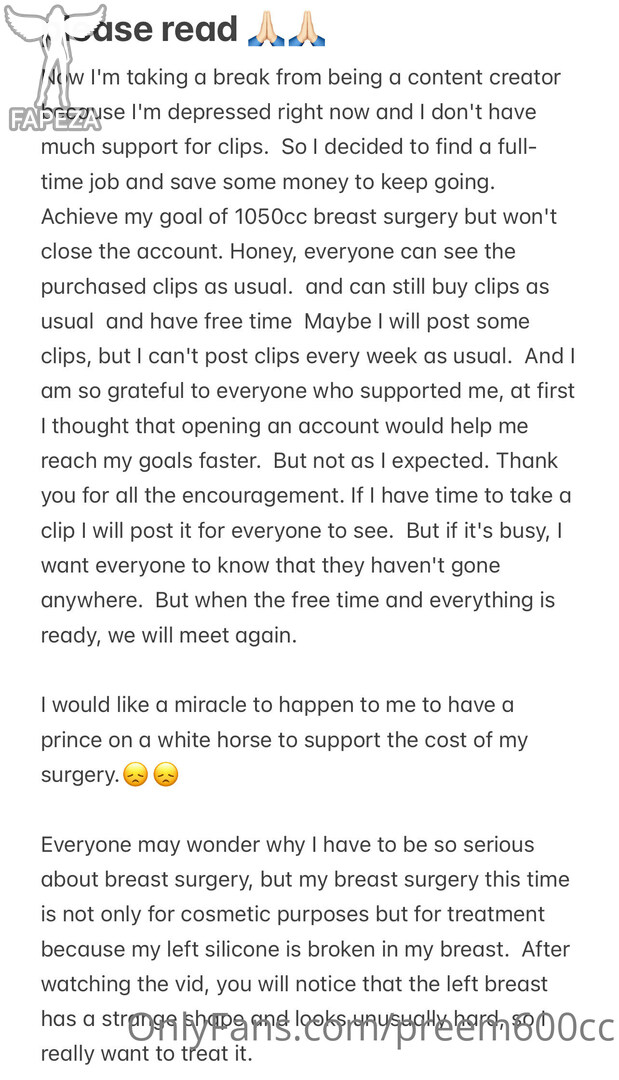Click the second praying hands emoji
This screenshot has width=619, height=1080.
coord(308,30)
